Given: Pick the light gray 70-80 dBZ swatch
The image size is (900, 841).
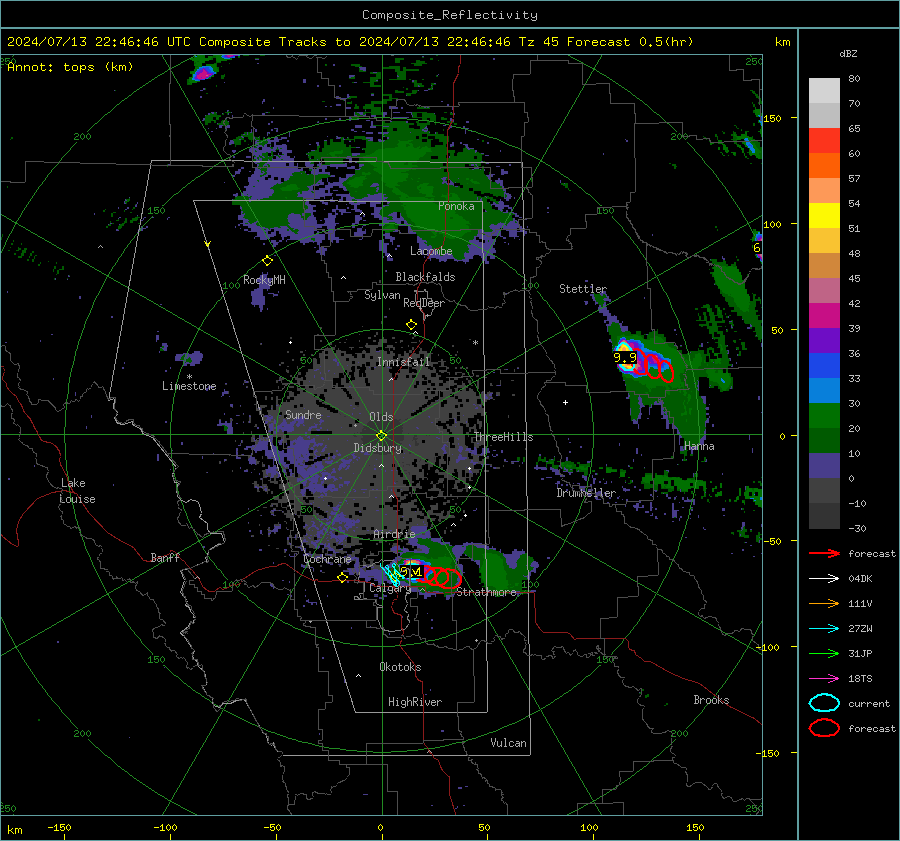Looking at the screenshot, I should click(824, 91).
